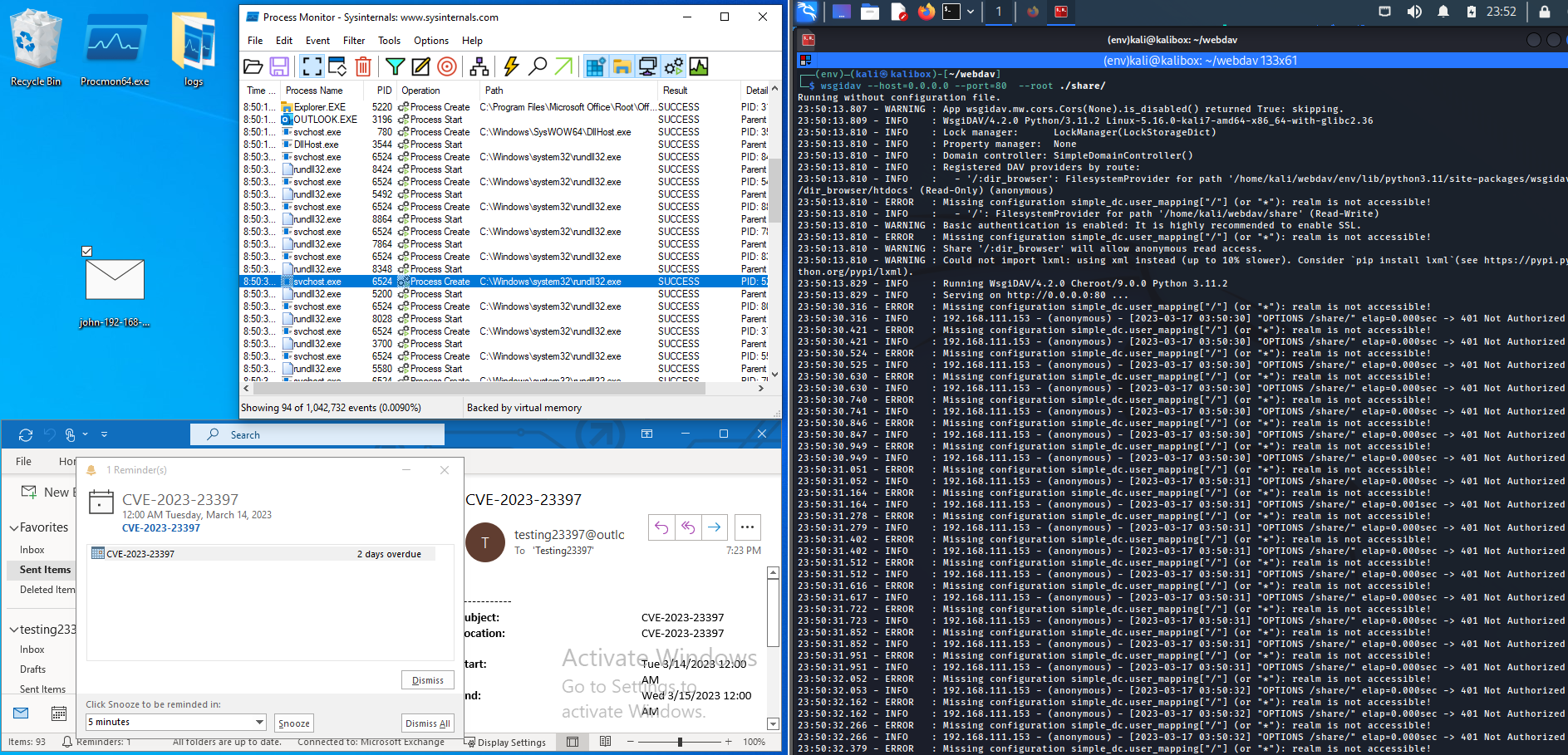
Task: Click the Dismiss All button
Action: (x=427, y=723)
